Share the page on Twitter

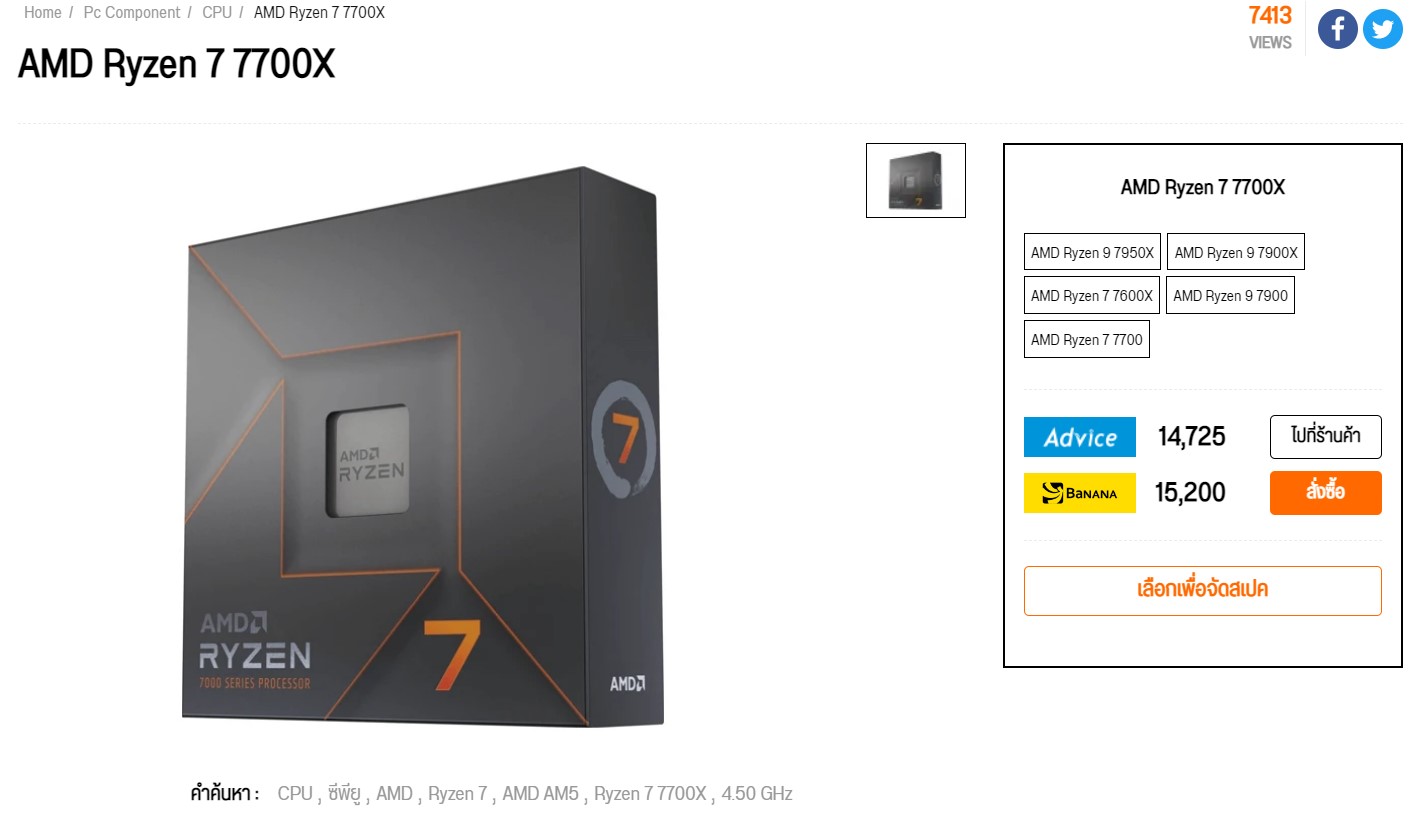click(1383, 29)
